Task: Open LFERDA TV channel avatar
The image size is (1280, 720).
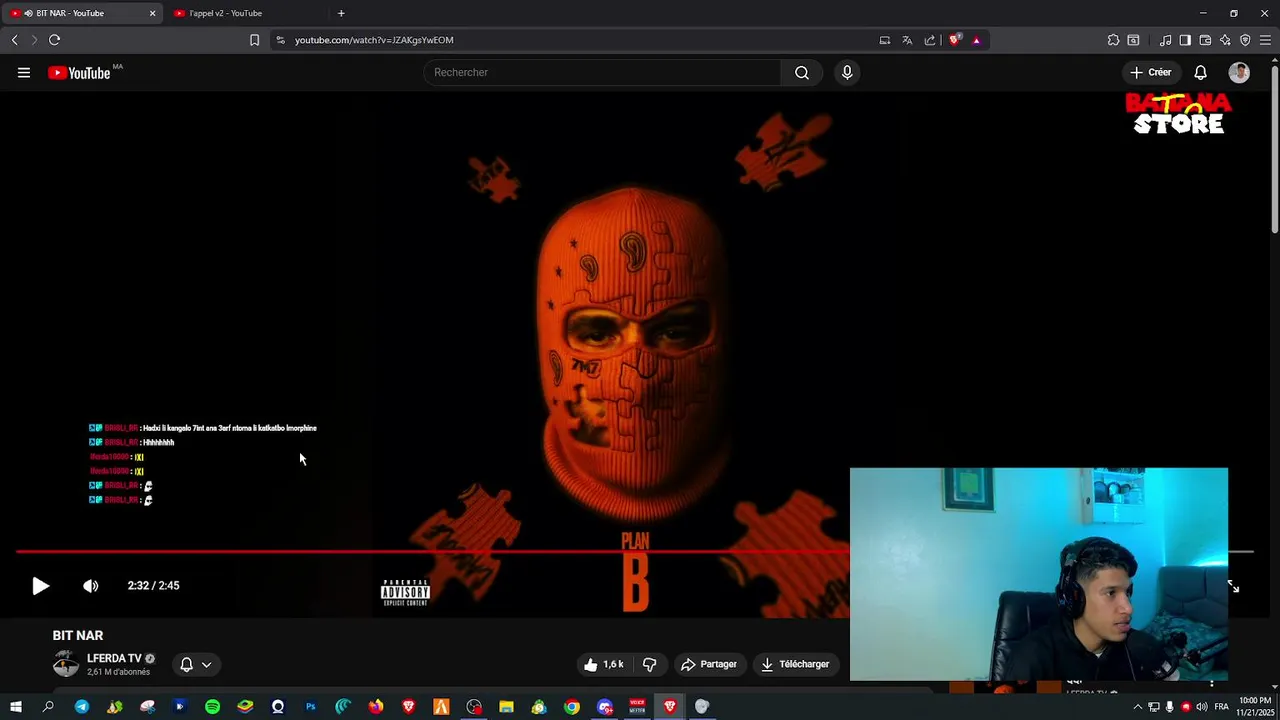Action: tap(66, 664)
